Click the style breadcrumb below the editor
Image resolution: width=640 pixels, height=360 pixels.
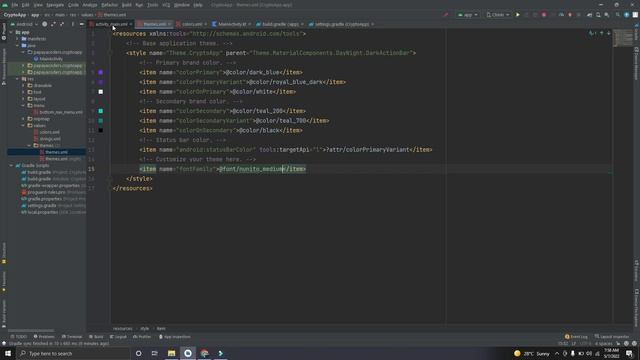point(144,328)
